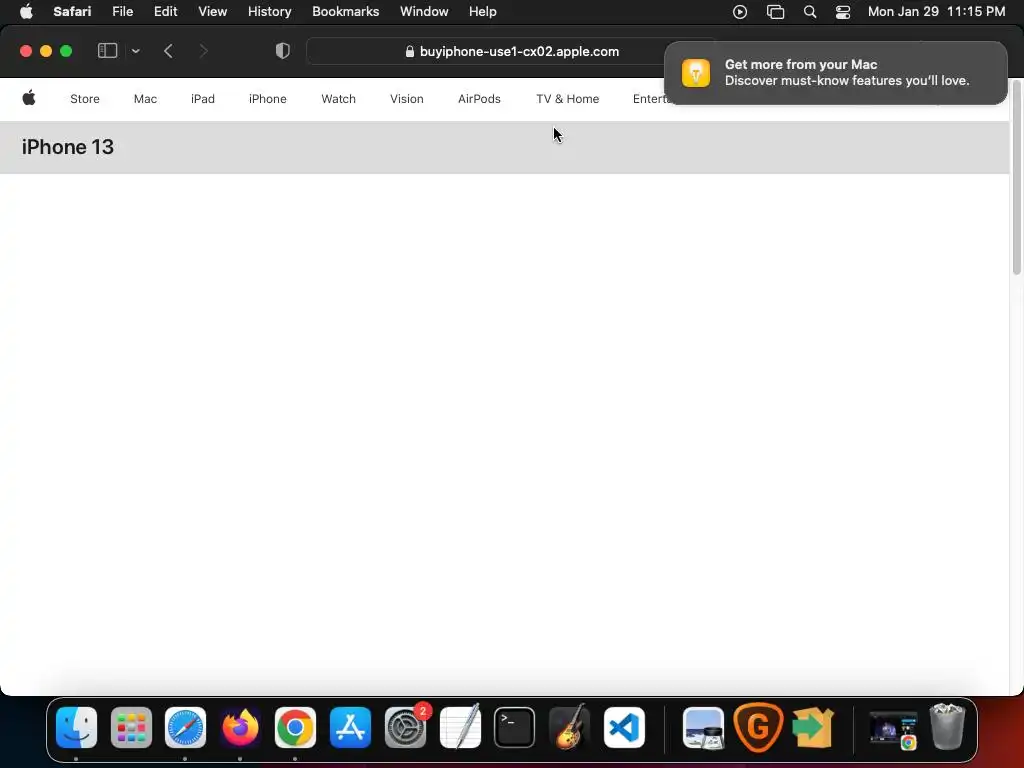
Task: Open Finder from the Dock
Action: [x=76, y=727]
